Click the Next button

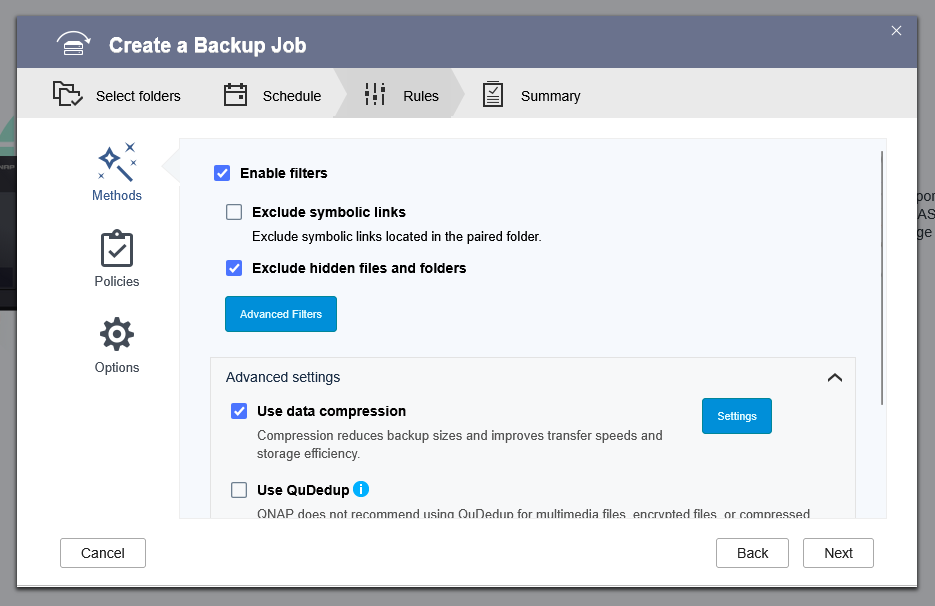point(838,553)
